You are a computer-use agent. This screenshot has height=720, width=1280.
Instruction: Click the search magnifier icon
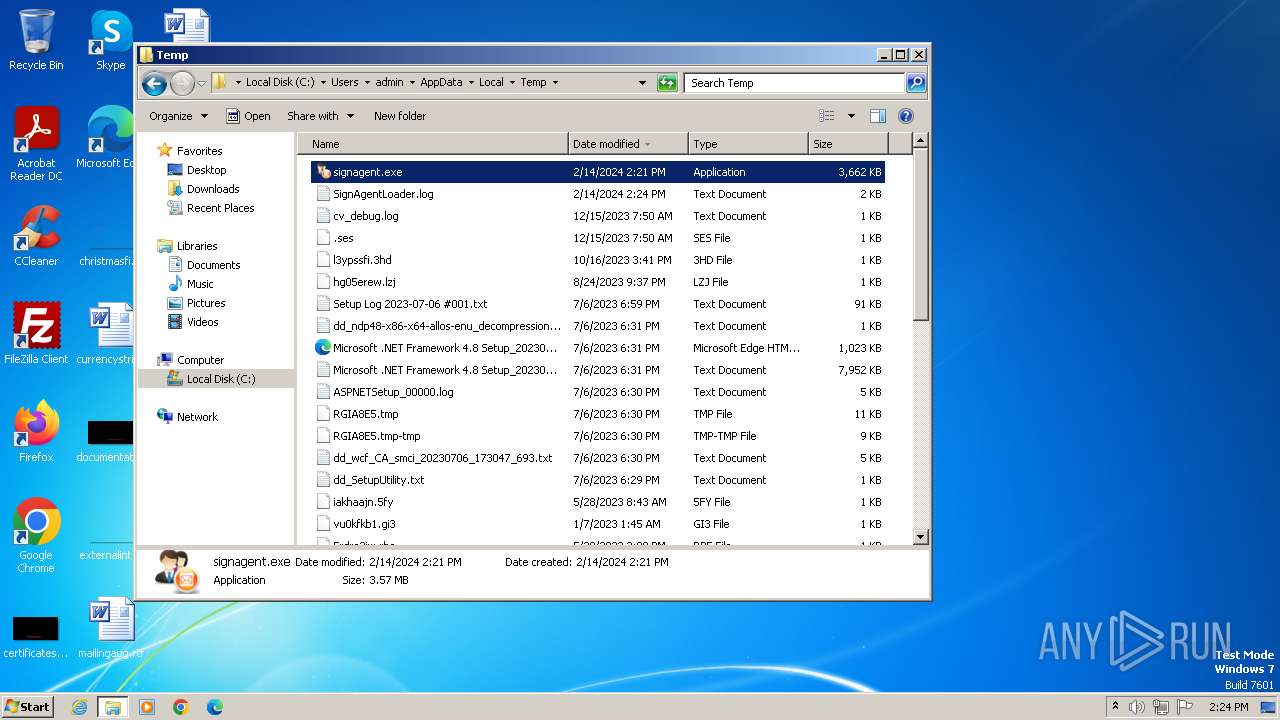point(916,83)
